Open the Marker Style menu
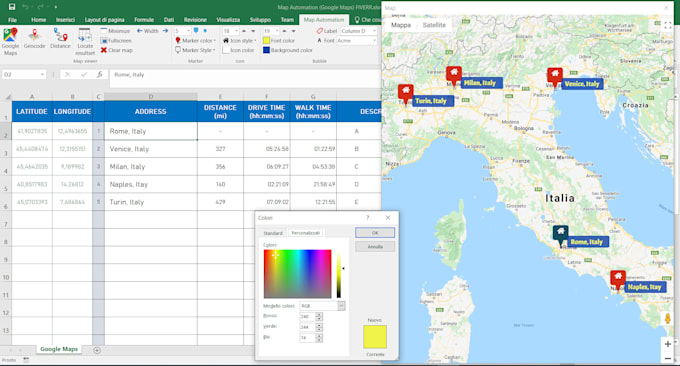The width and height of the screenshot is (680, 366). click(x=195, y=50)
